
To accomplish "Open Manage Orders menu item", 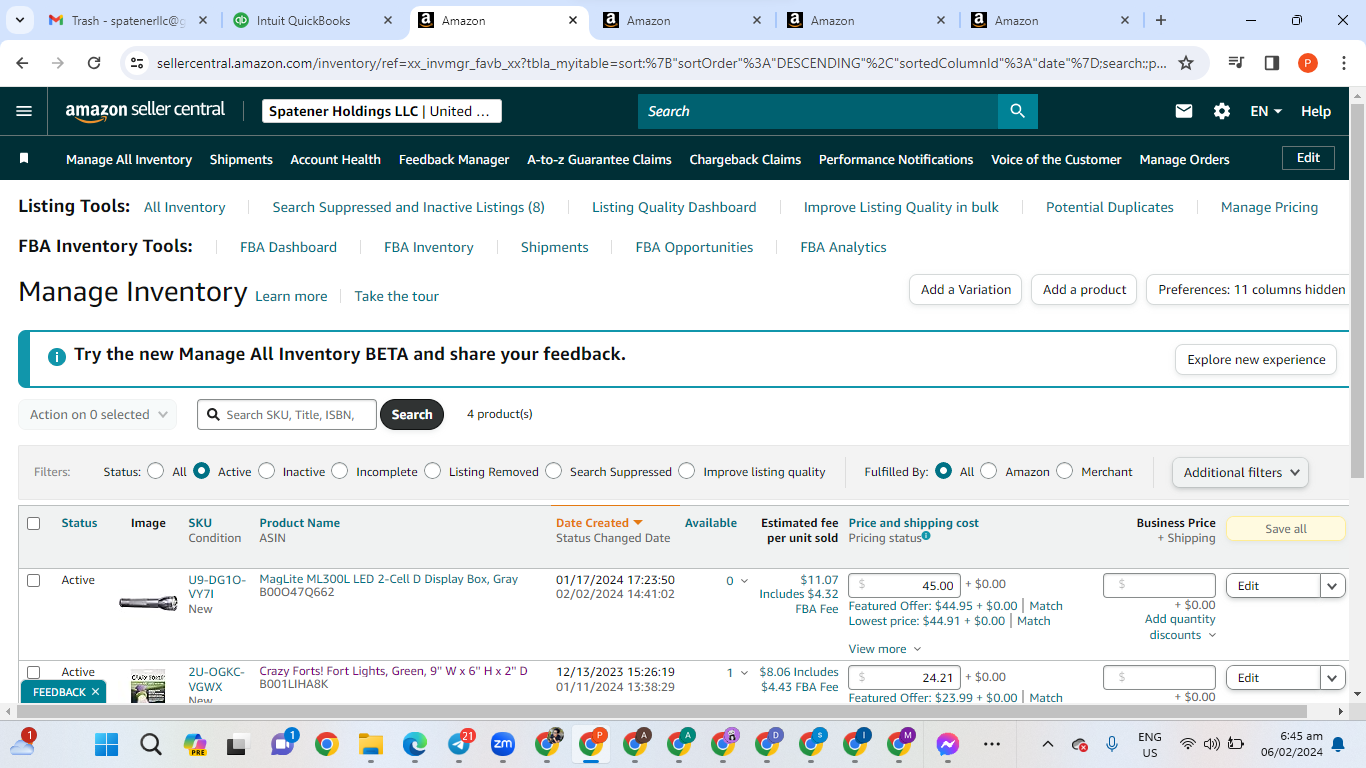I will pos(1184,159).
